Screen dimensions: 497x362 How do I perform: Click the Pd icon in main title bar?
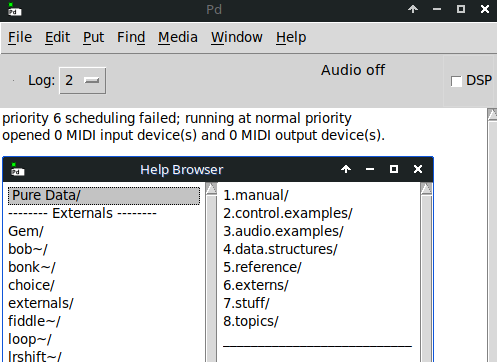point(14,9)
